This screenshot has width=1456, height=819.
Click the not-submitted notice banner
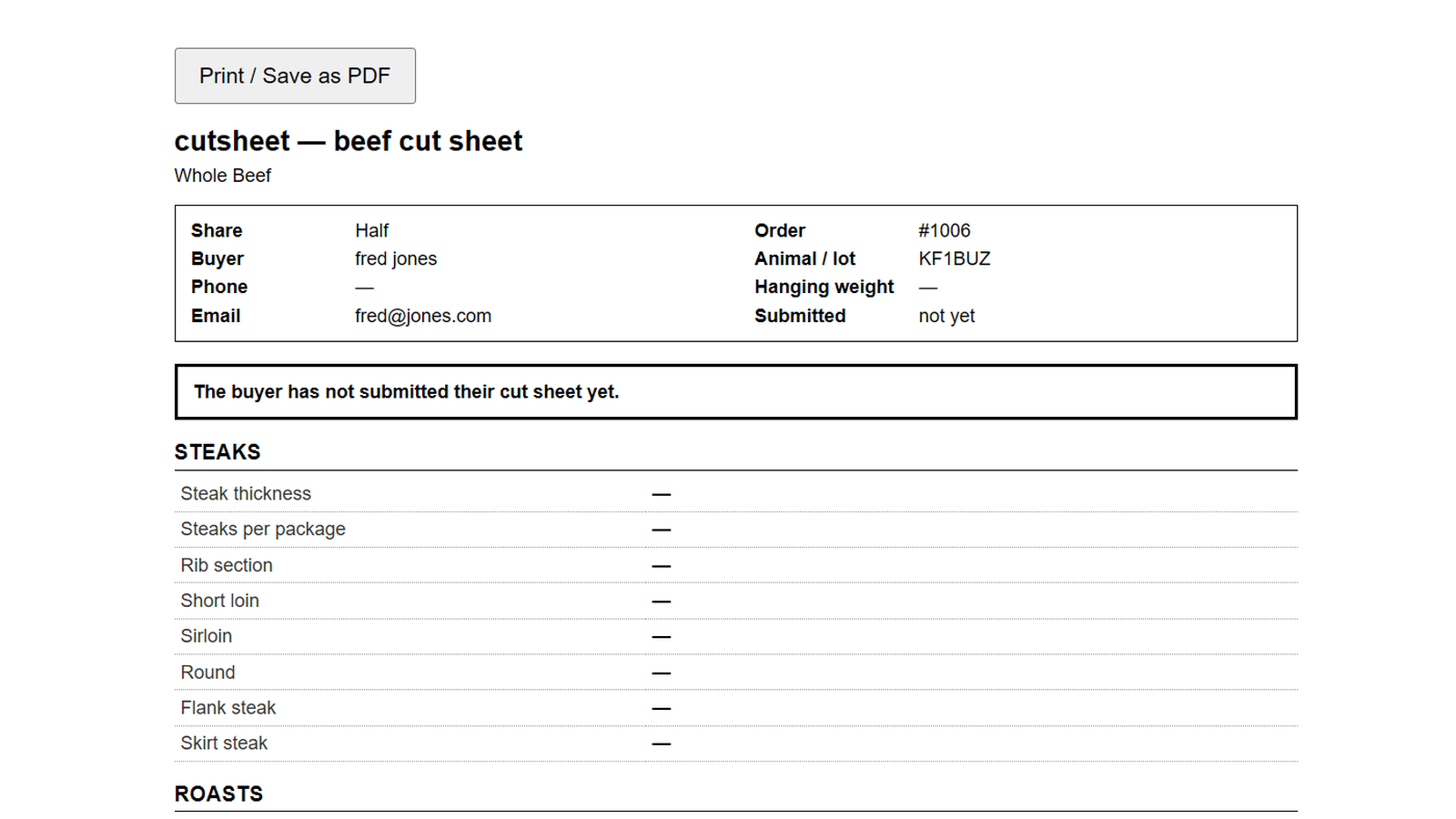tap(736, 392)
